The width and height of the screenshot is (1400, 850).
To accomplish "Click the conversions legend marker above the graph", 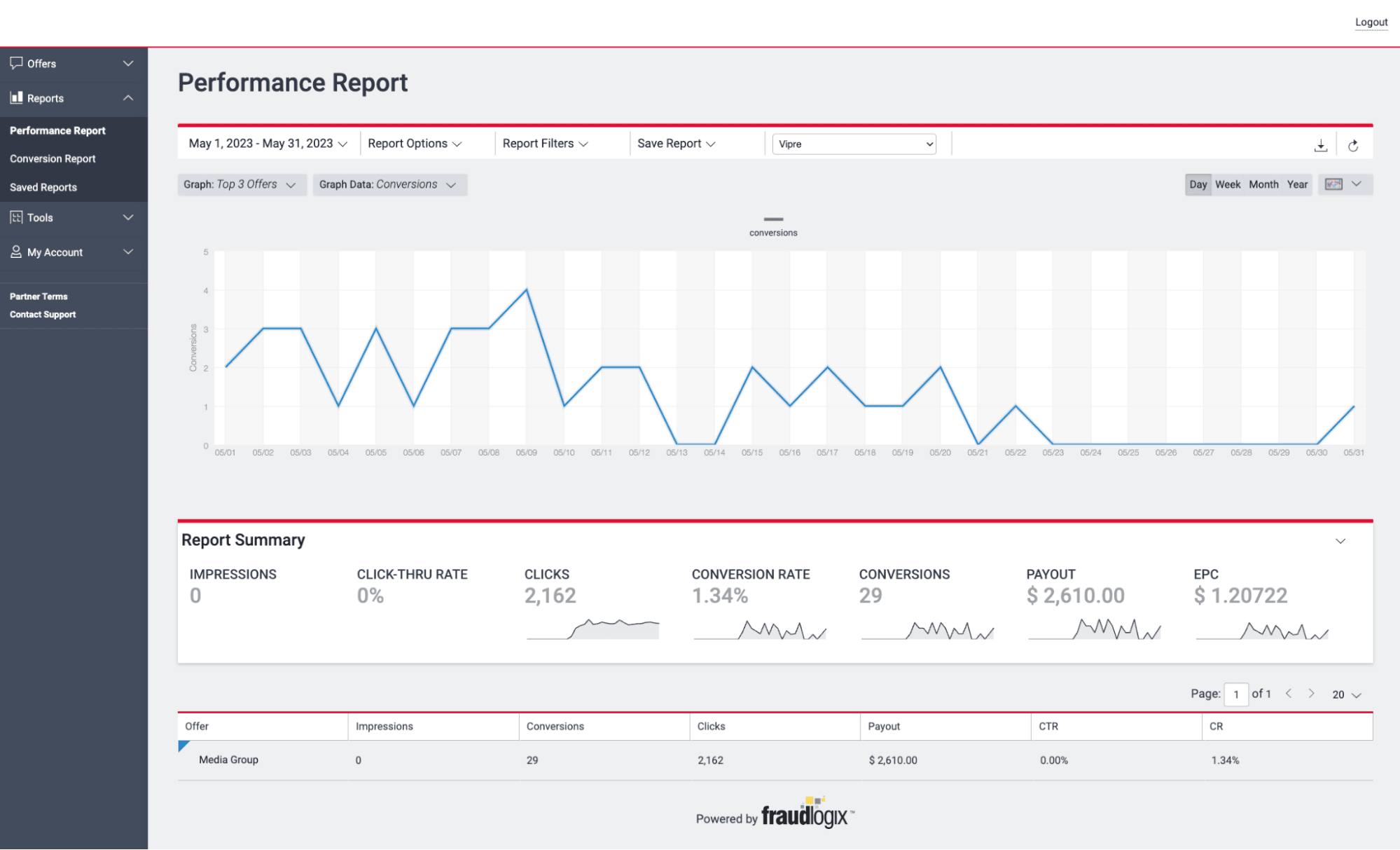I will coord(773,219).
